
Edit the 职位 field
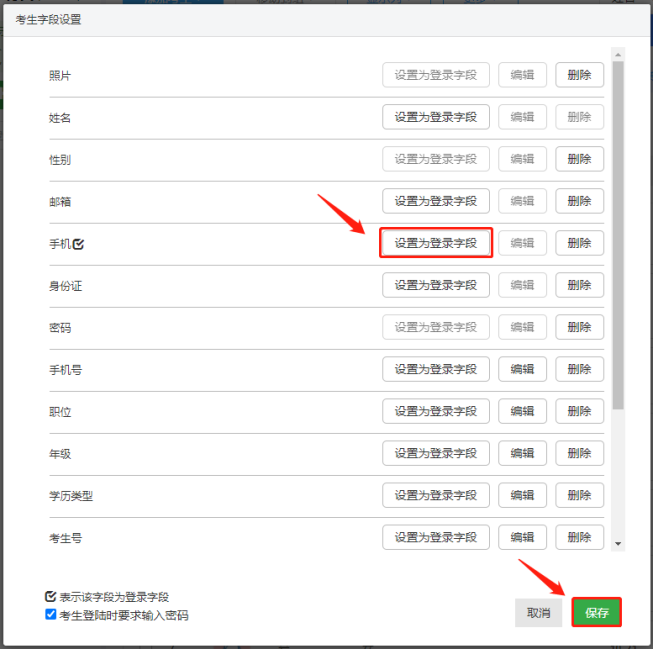point(522,411)
